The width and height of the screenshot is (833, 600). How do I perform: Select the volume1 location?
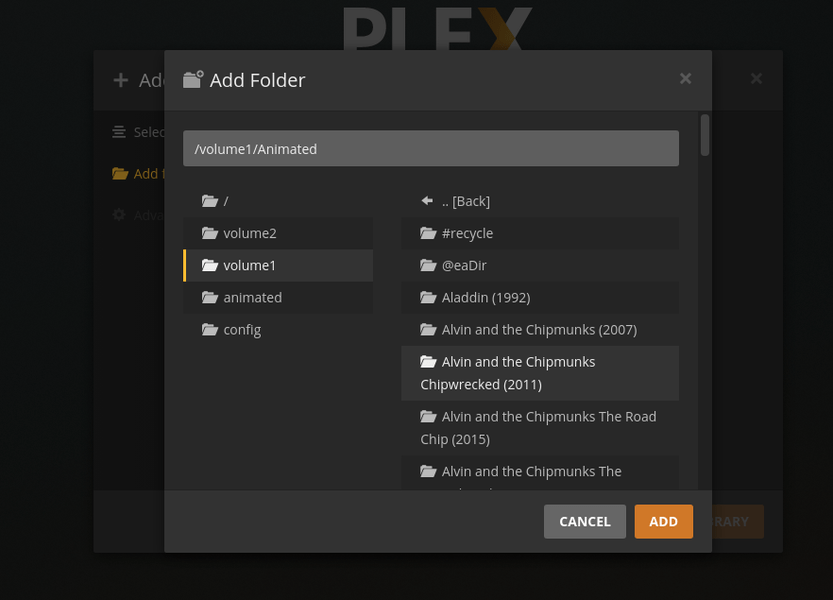250,265
